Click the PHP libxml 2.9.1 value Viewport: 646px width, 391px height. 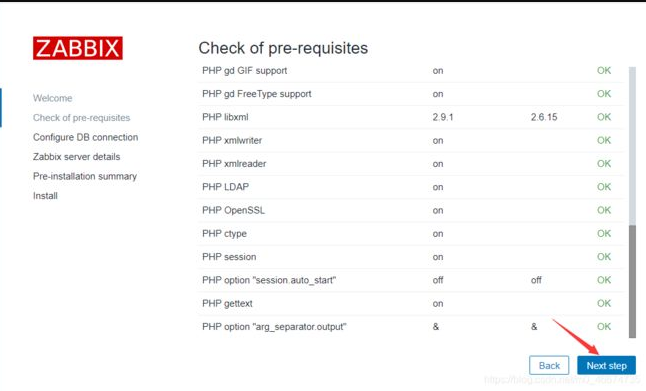click(443, 117)
